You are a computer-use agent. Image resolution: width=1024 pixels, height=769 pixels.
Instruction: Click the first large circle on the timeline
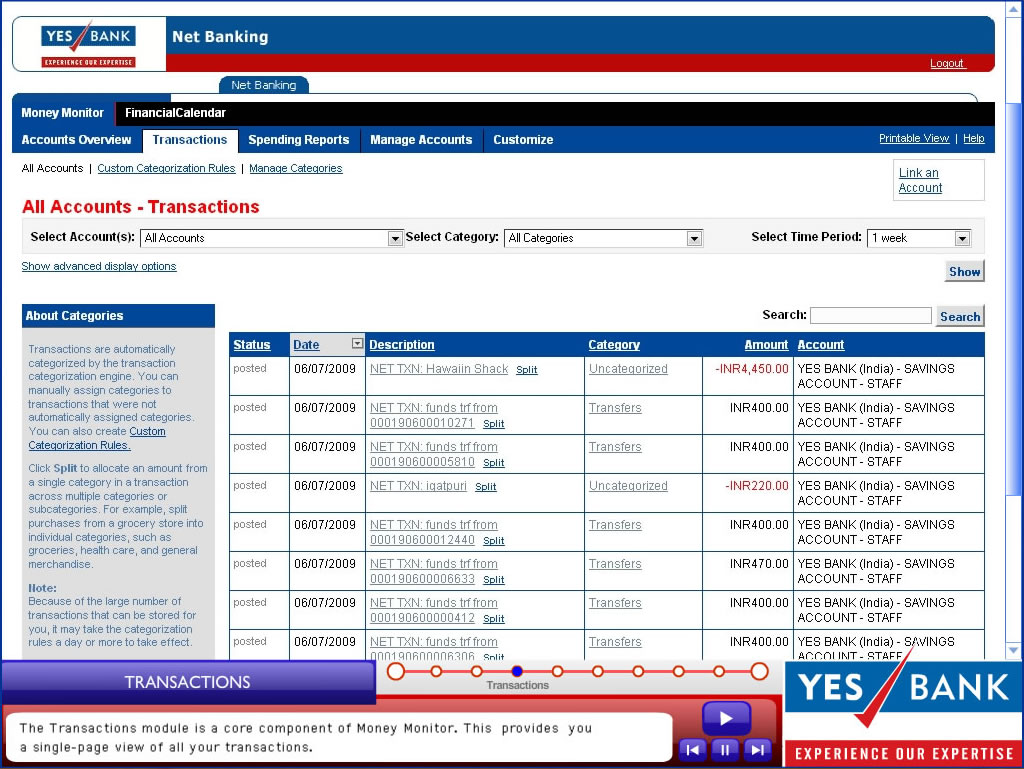pyautogui.click(x=396, y=671)
